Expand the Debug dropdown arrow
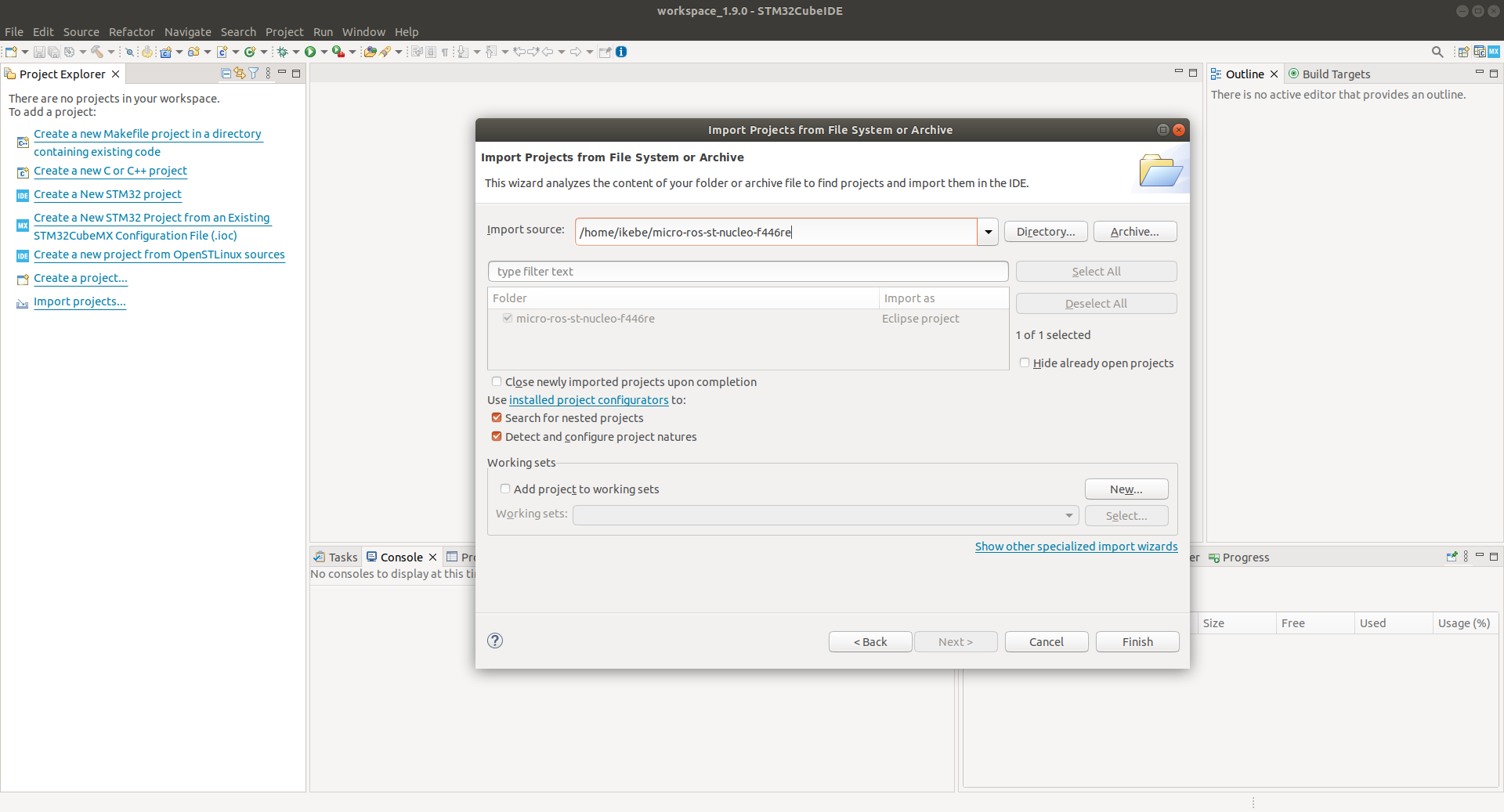Viewport: 1504px width, 812px height. [x=295, y=52]
